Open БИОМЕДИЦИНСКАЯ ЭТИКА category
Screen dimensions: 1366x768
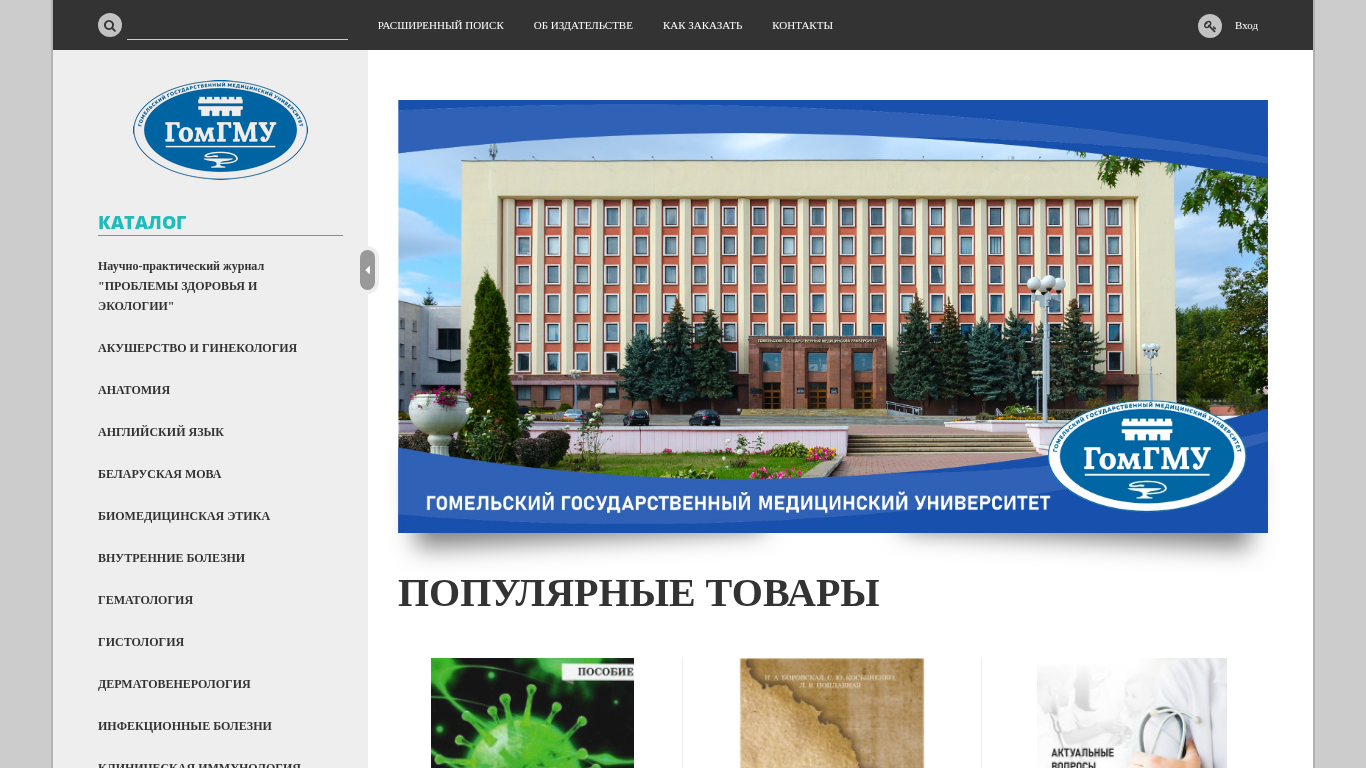click(184, 516)
